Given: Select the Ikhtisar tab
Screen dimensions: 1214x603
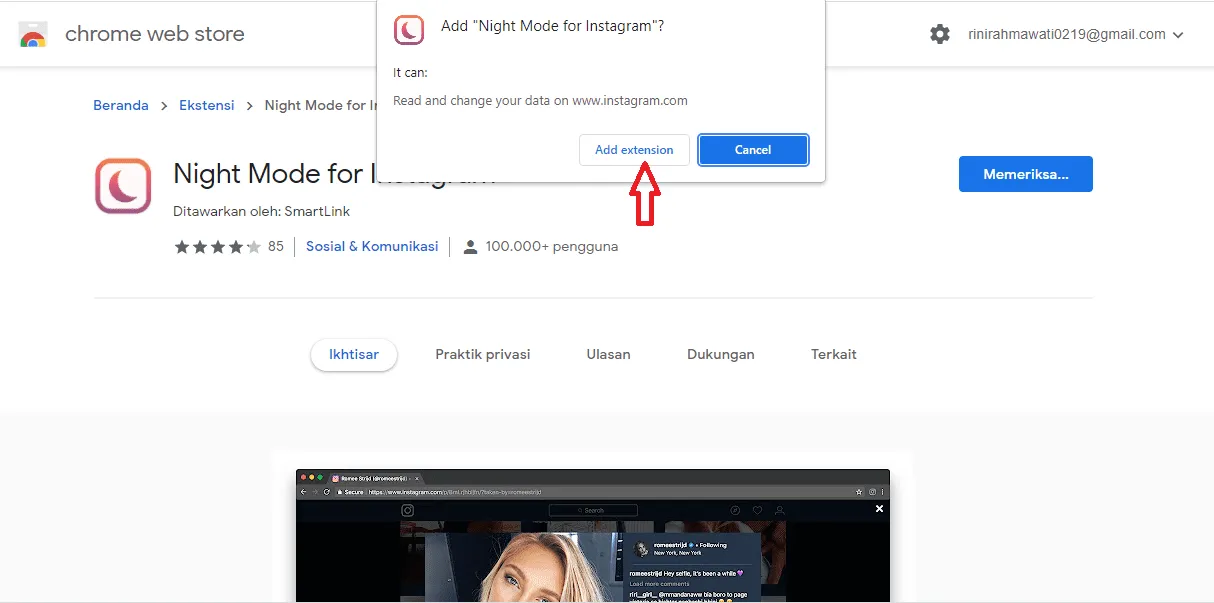Looking at the screenshot, I should [354, 354].
